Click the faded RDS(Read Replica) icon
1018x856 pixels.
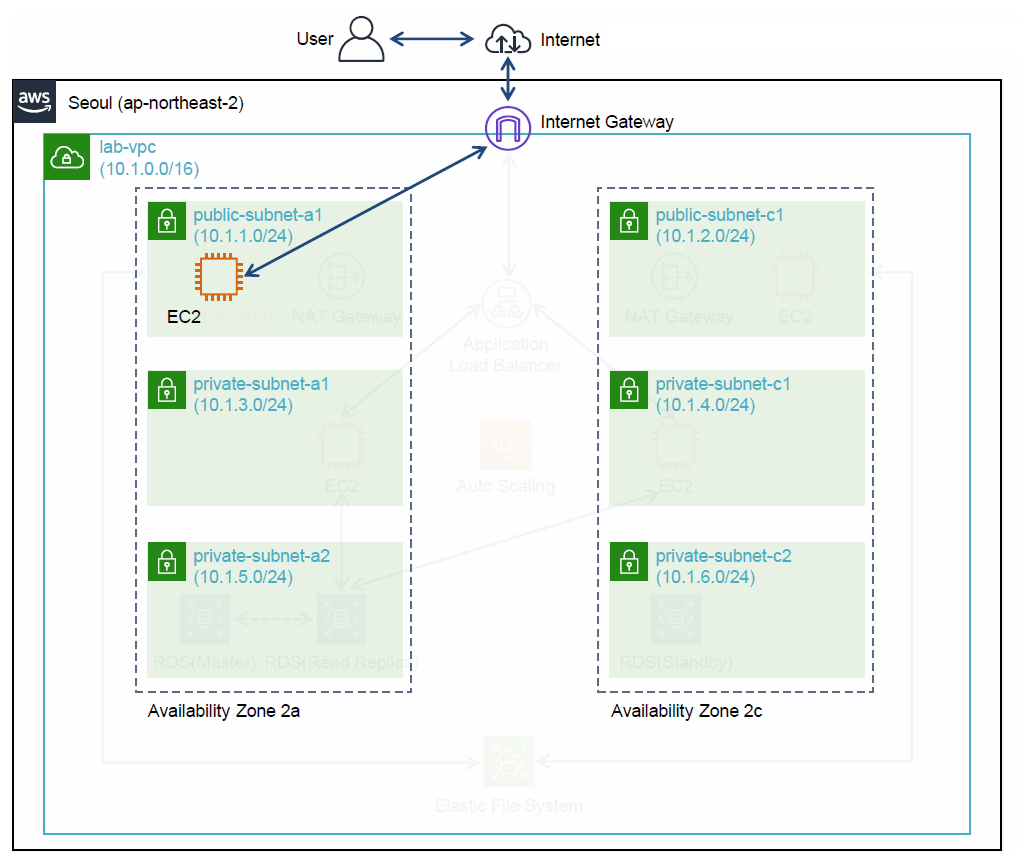(341, 618)
